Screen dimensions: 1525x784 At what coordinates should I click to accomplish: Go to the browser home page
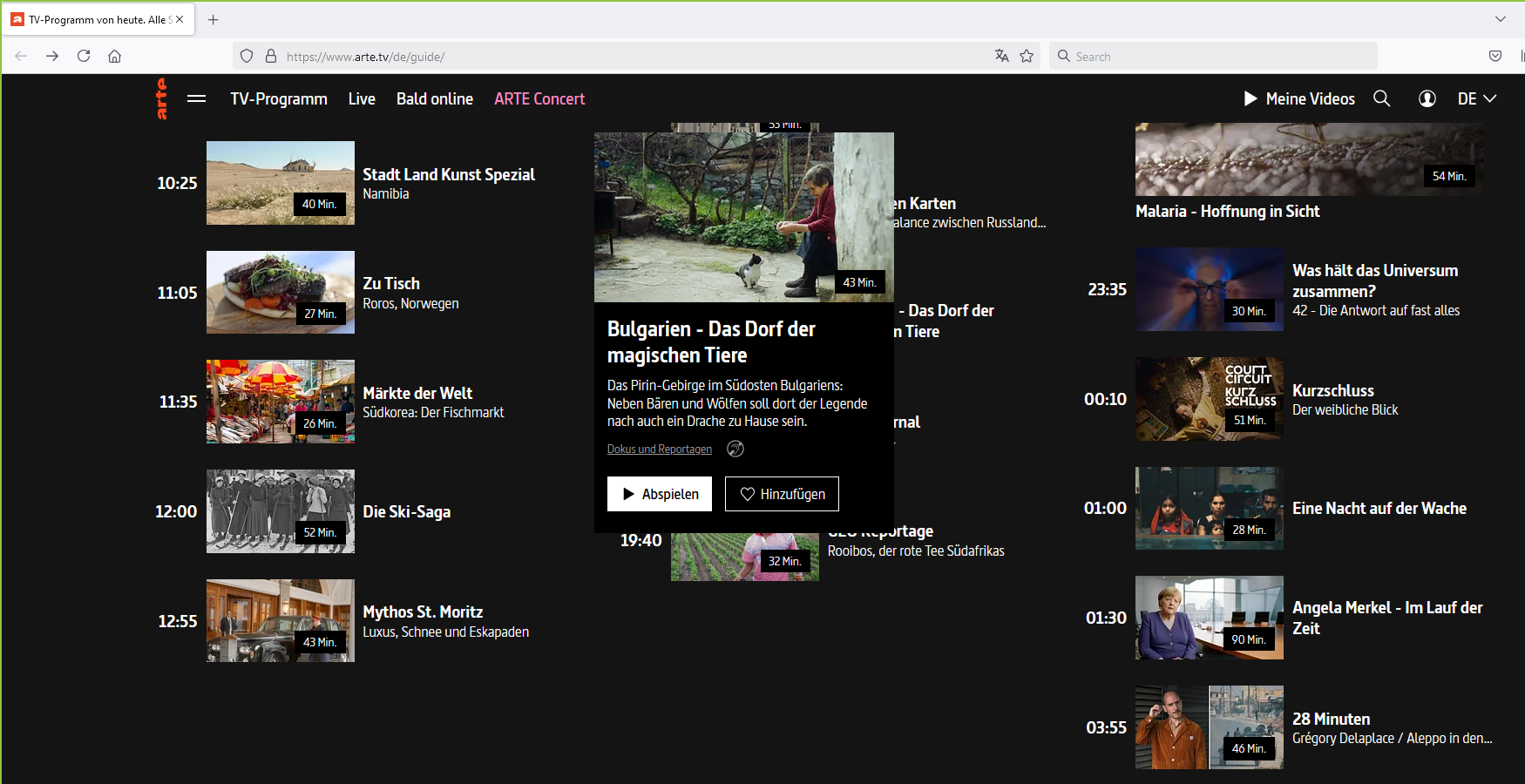click(x=114, y=56)
